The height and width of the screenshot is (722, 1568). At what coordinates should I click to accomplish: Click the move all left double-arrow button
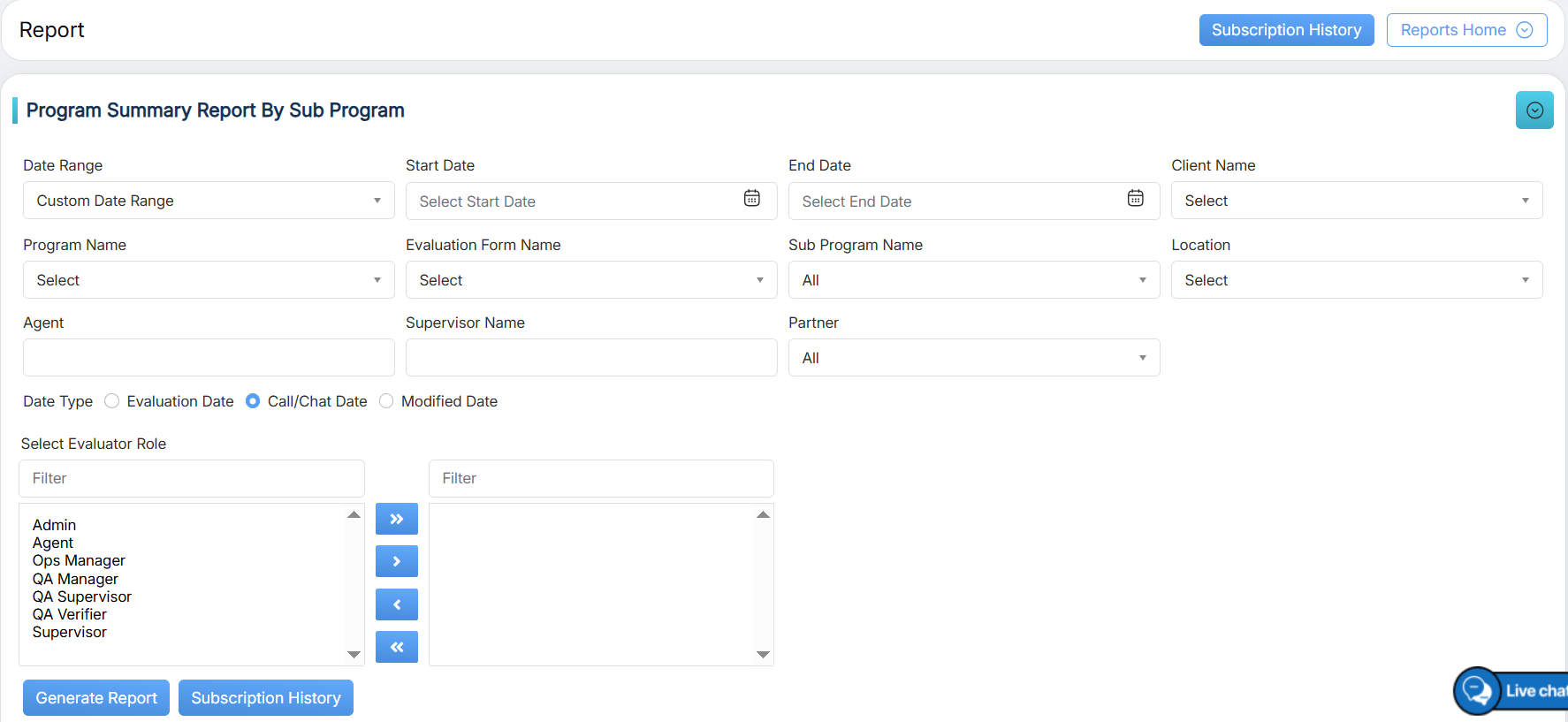tap(396, 647)
